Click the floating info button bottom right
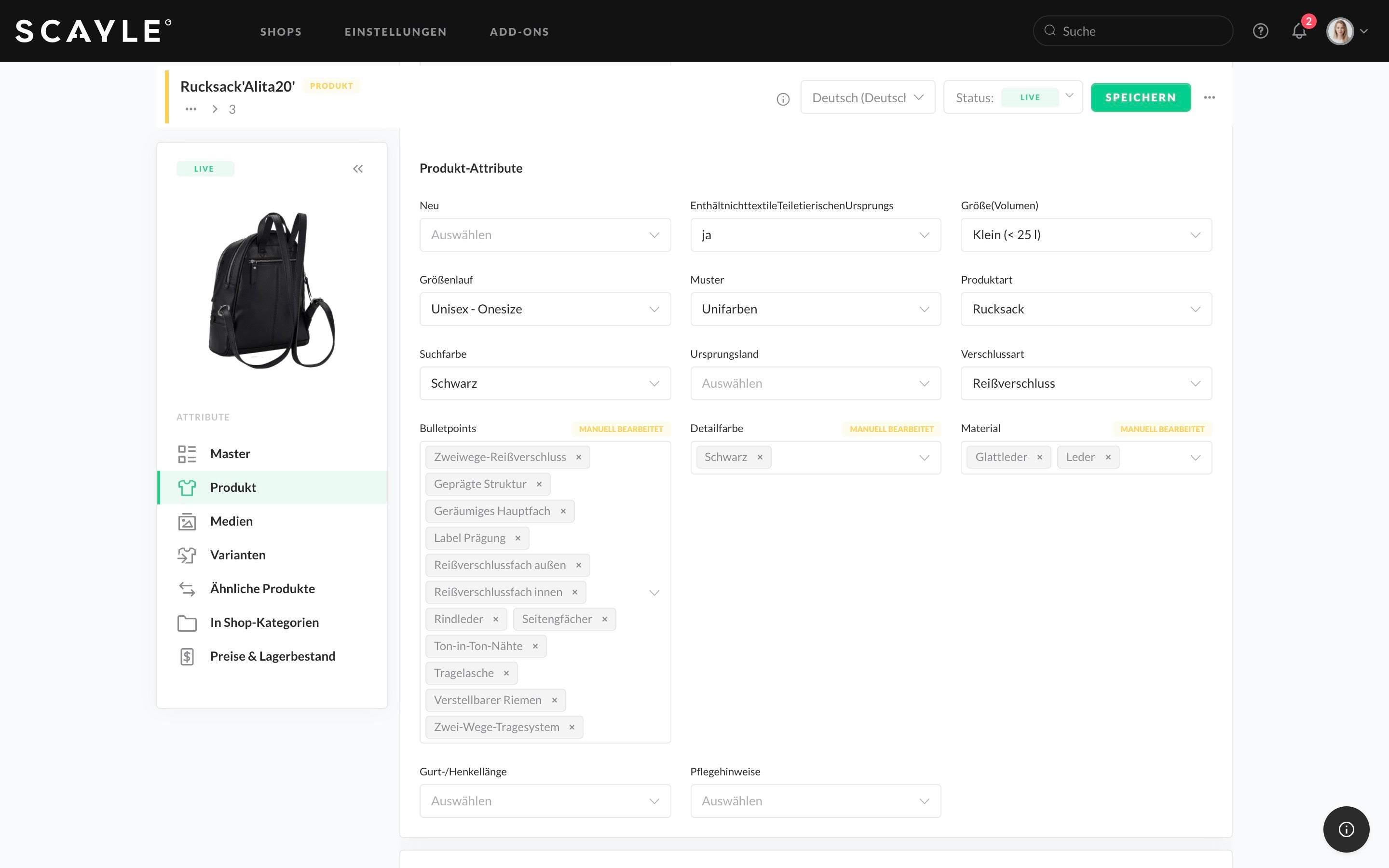 (x=1346, y=829)
